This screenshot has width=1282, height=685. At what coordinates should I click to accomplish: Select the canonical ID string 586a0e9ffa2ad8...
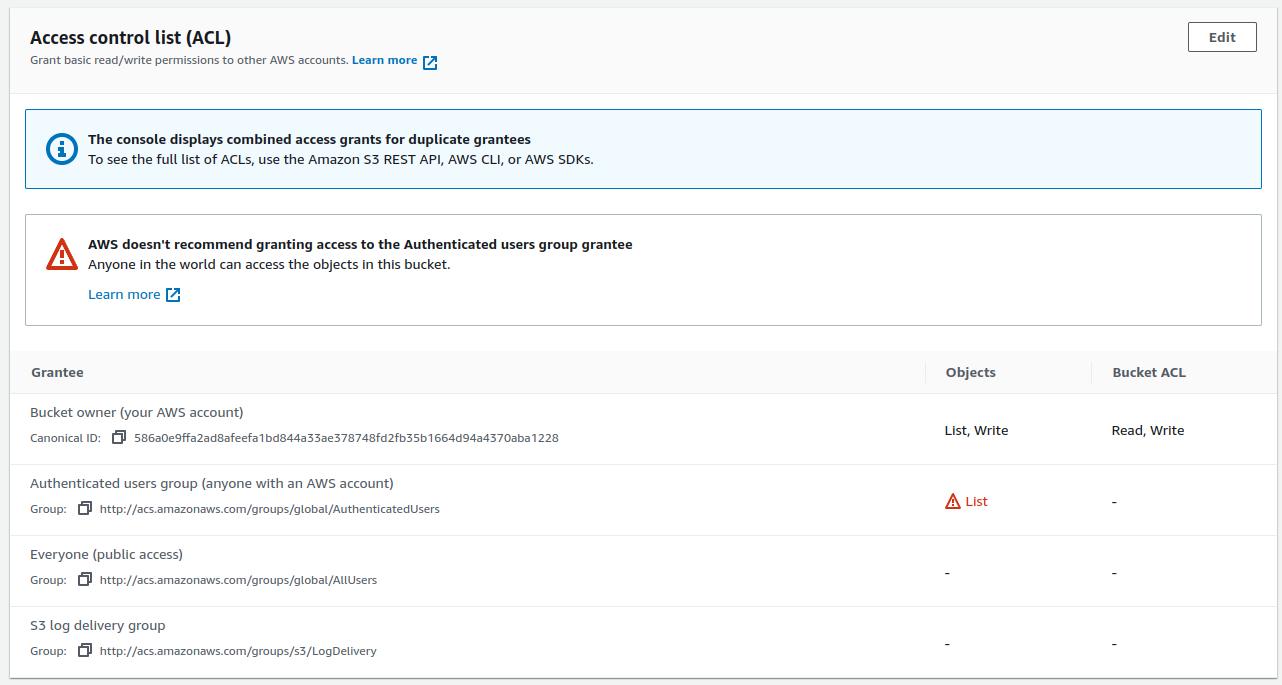(346, 438)
